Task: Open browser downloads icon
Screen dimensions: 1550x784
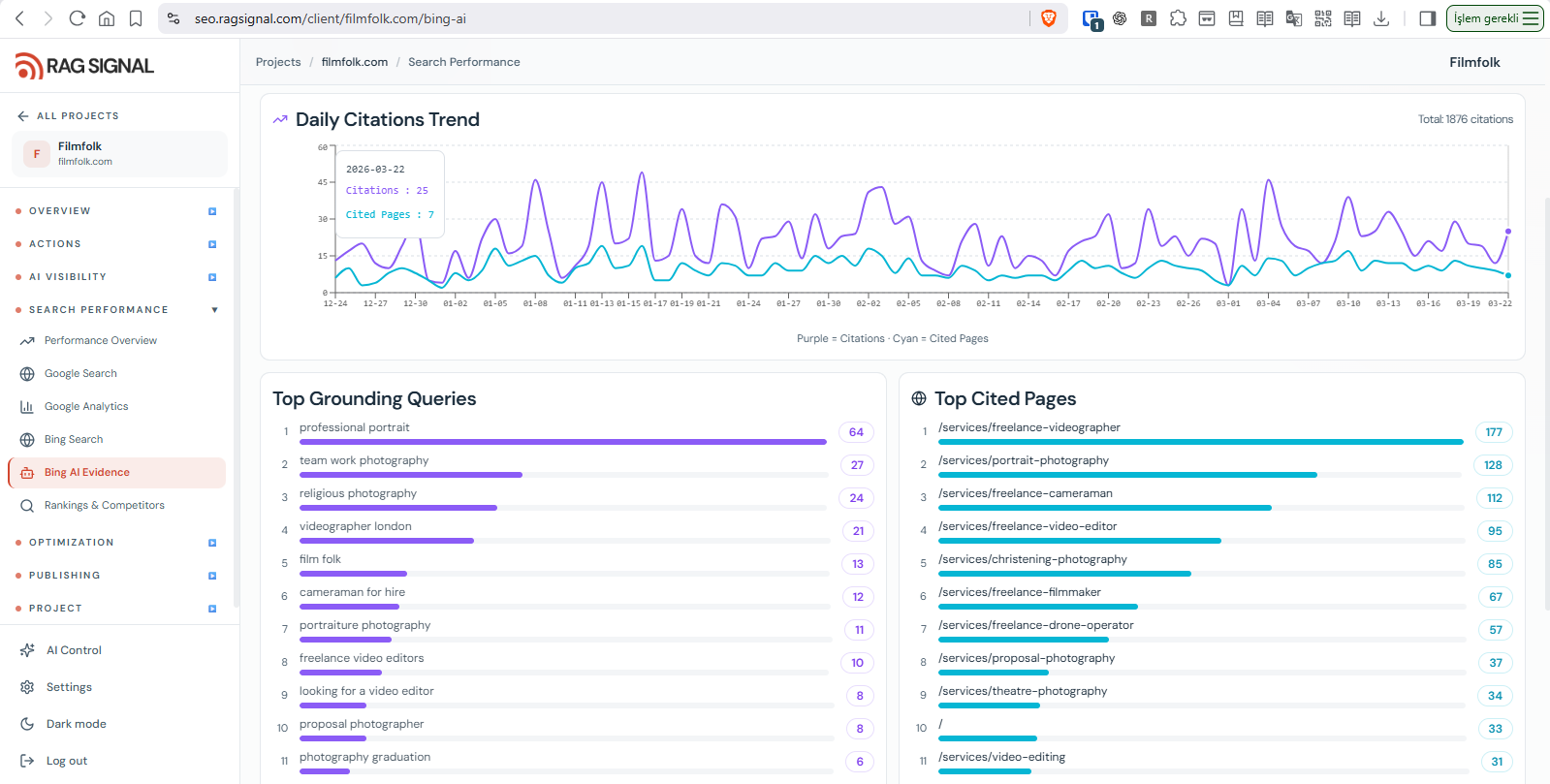Action: pyautogui.click(x=1381, y=18)
